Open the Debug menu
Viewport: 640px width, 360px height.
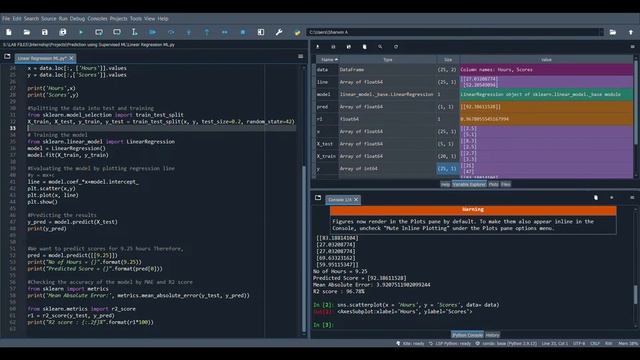77,19
